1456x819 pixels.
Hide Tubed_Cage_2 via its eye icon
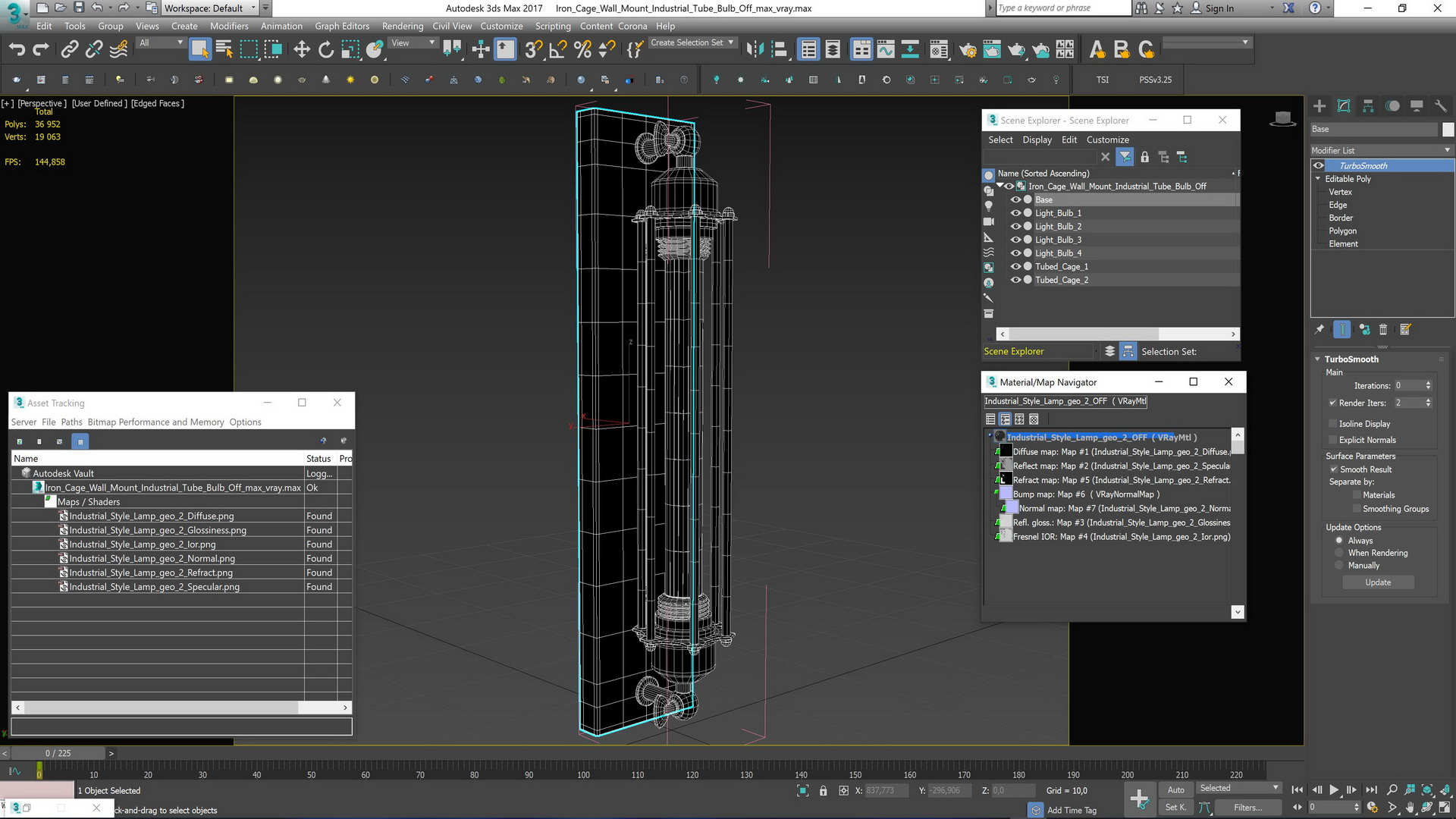click(1015, 280)
